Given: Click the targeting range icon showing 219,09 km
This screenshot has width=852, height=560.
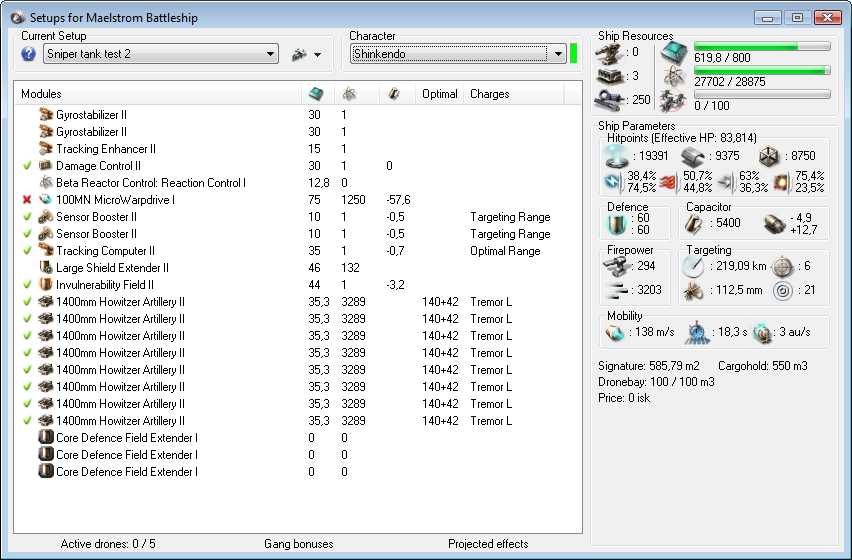Looking at the screenshot, I should 693,267.
